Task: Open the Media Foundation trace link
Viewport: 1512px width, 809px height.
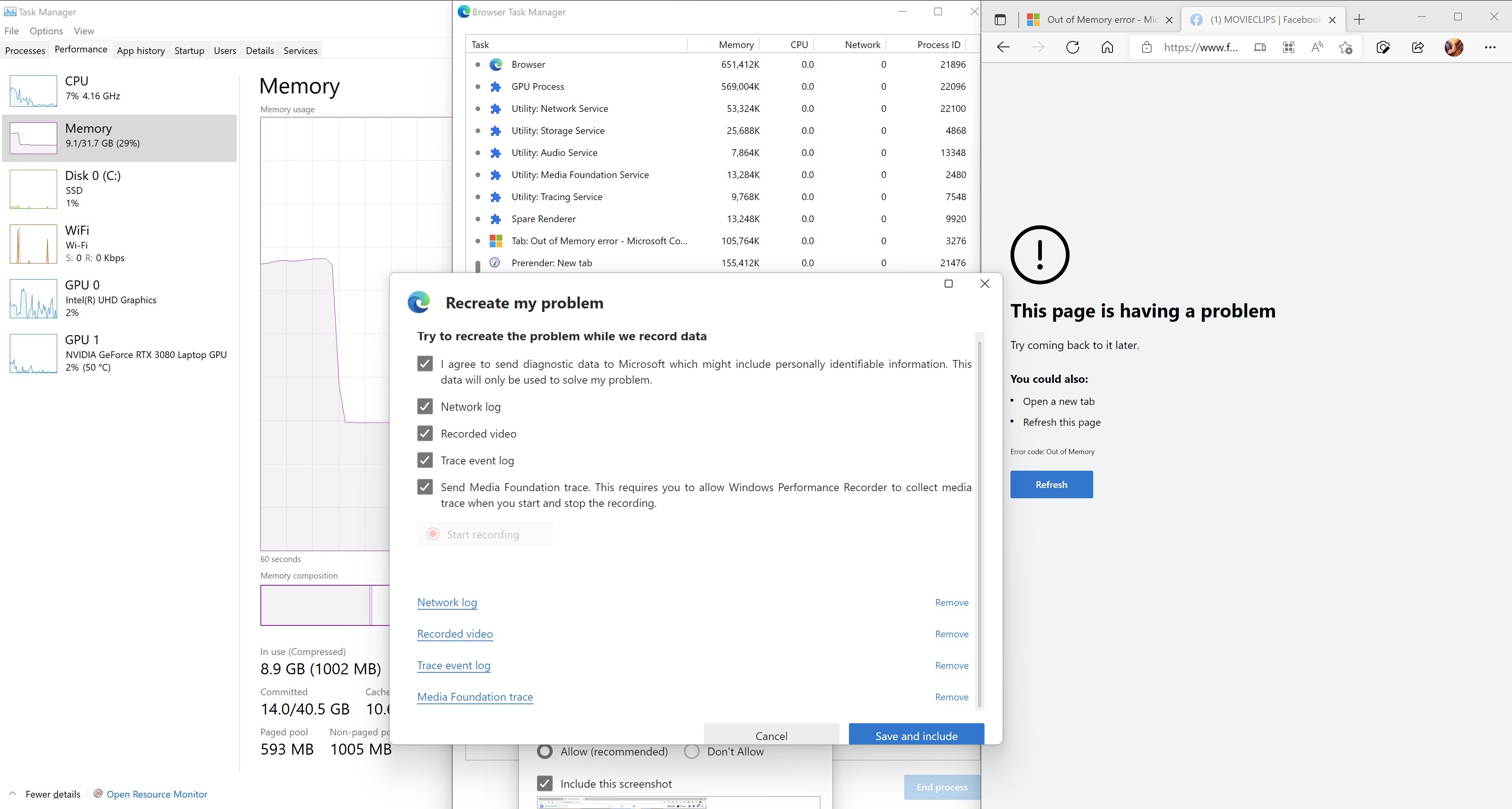Action: [x=475, y=697]
